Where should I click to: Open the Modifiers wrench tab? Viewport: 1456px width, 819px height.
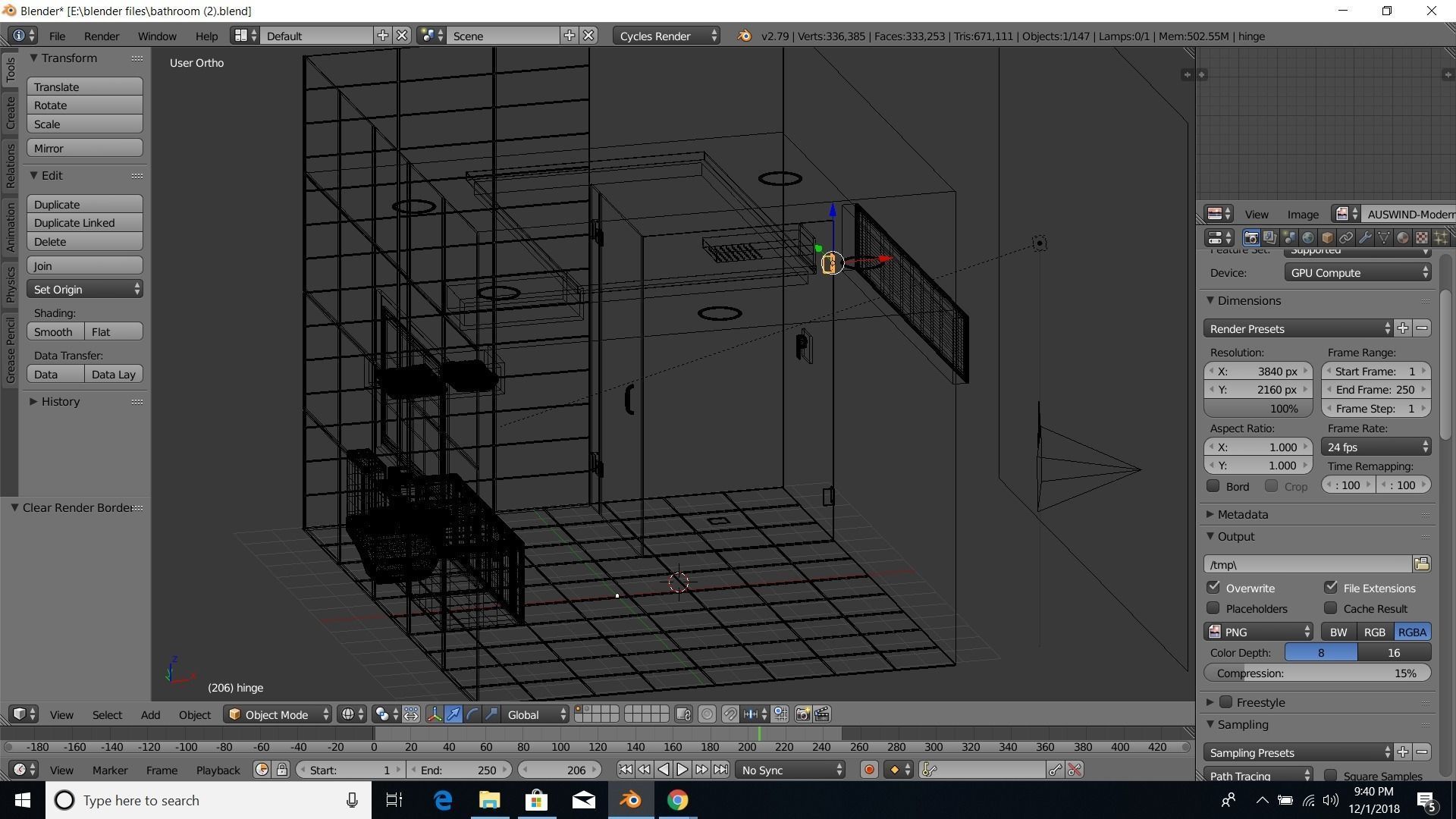coord(1365,237)
